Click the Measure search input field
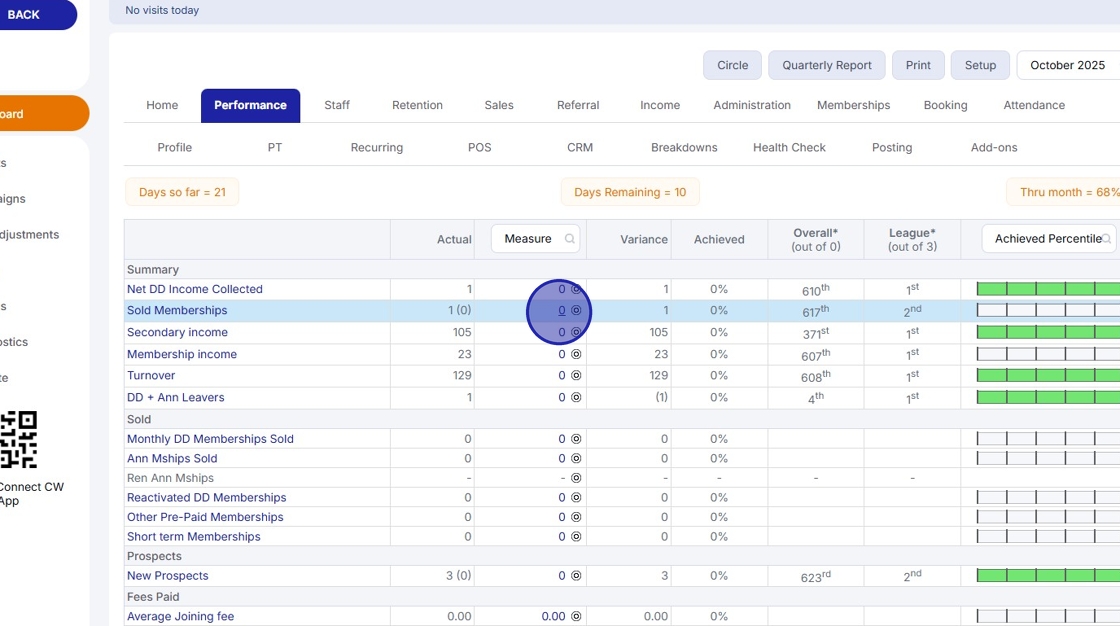 tap(535, 239)
